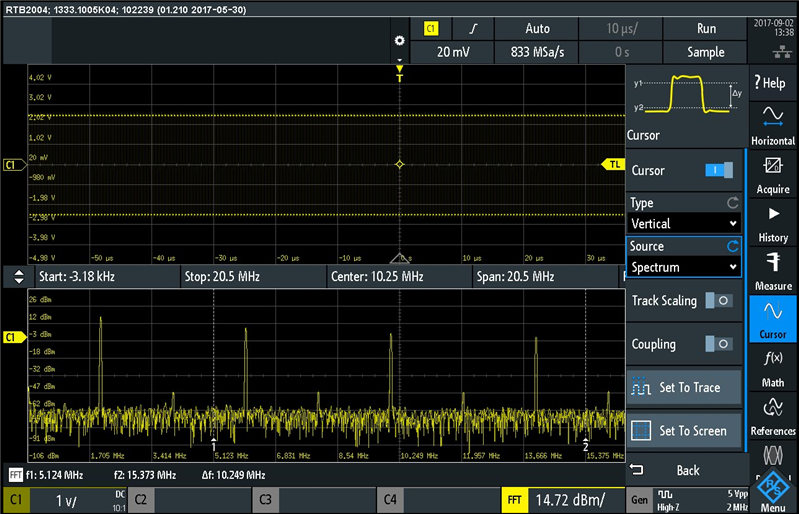Collapse the FFT frequency bar arrows
This screenshot has height=514, width=799.
pos(17,276)
